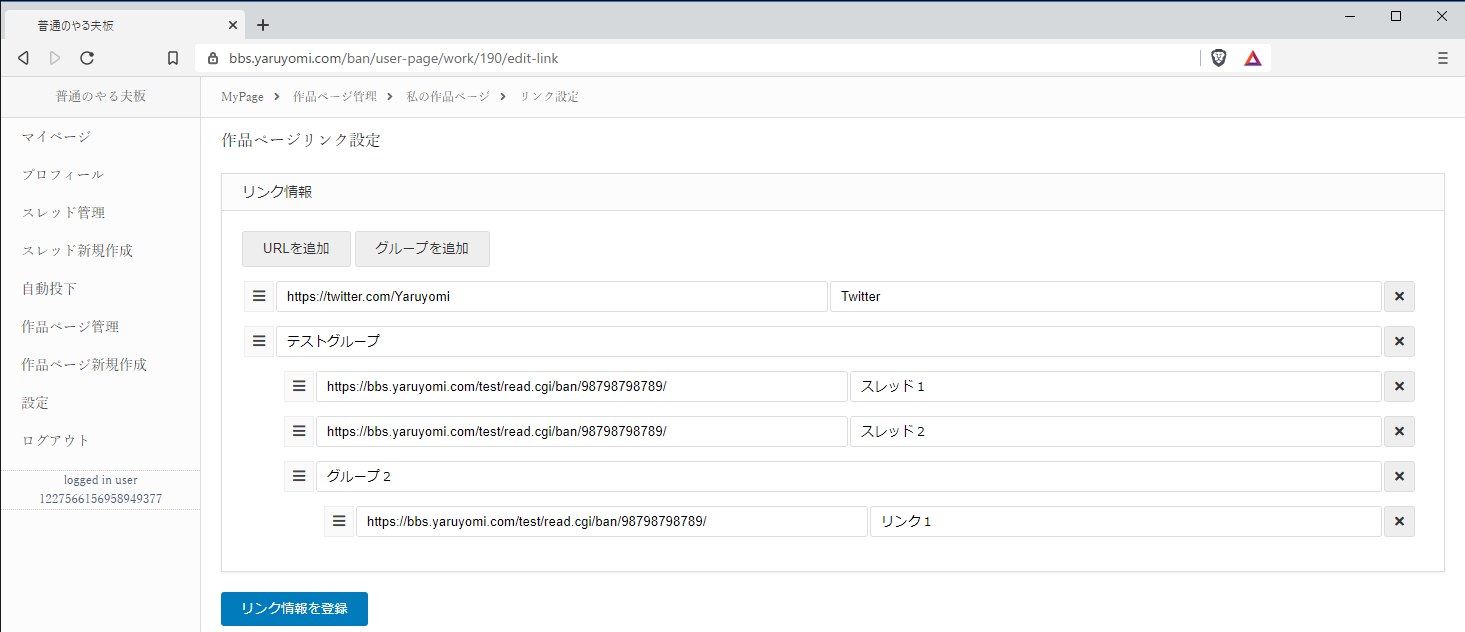The image size is (1465, 632).
Task: Click the drag handle beside リンク１ entry
Action: tap(339, 521)
